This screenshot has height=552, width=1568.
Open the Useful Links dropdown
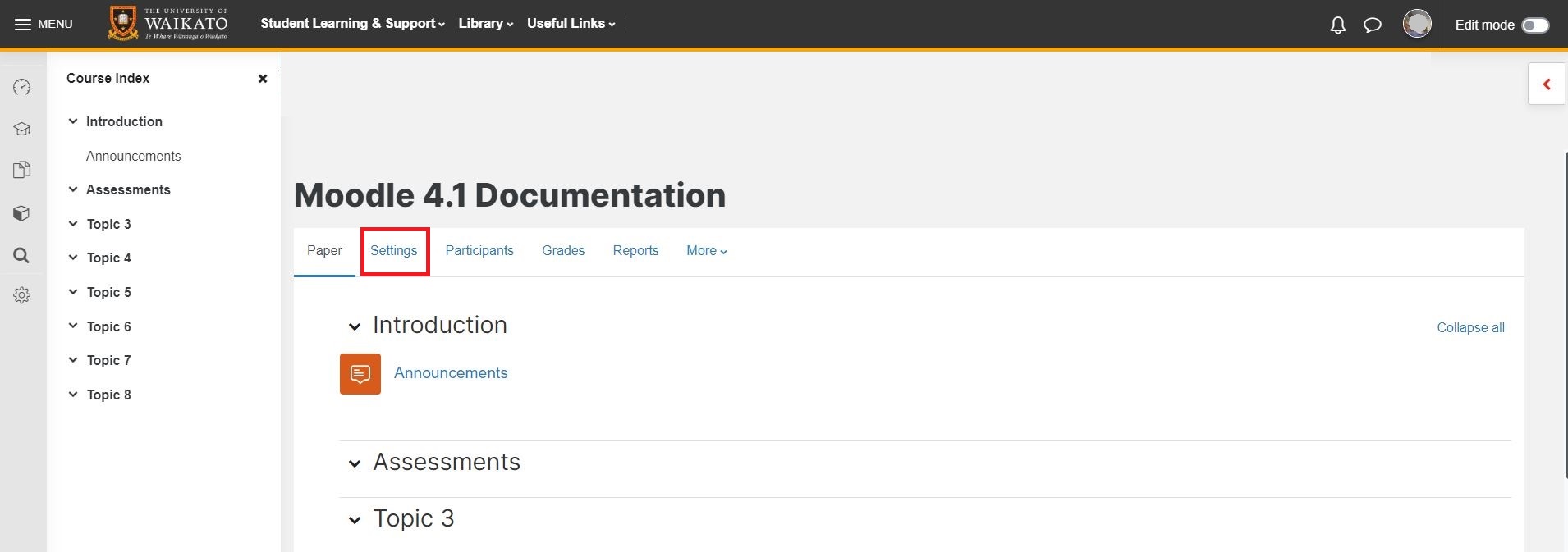click(x=571, y=24)
